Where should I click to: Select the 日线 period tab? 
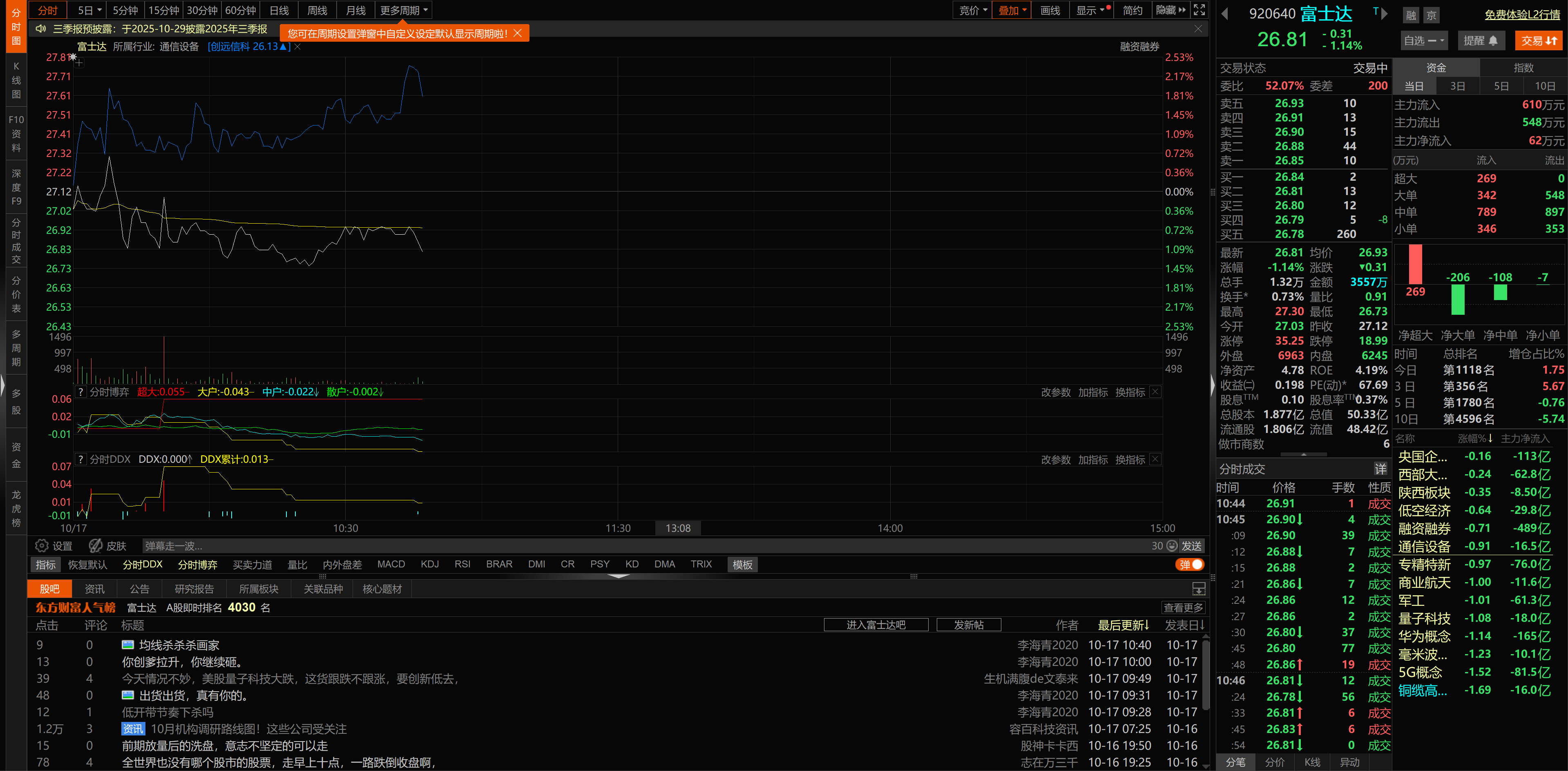pos(279,10)
